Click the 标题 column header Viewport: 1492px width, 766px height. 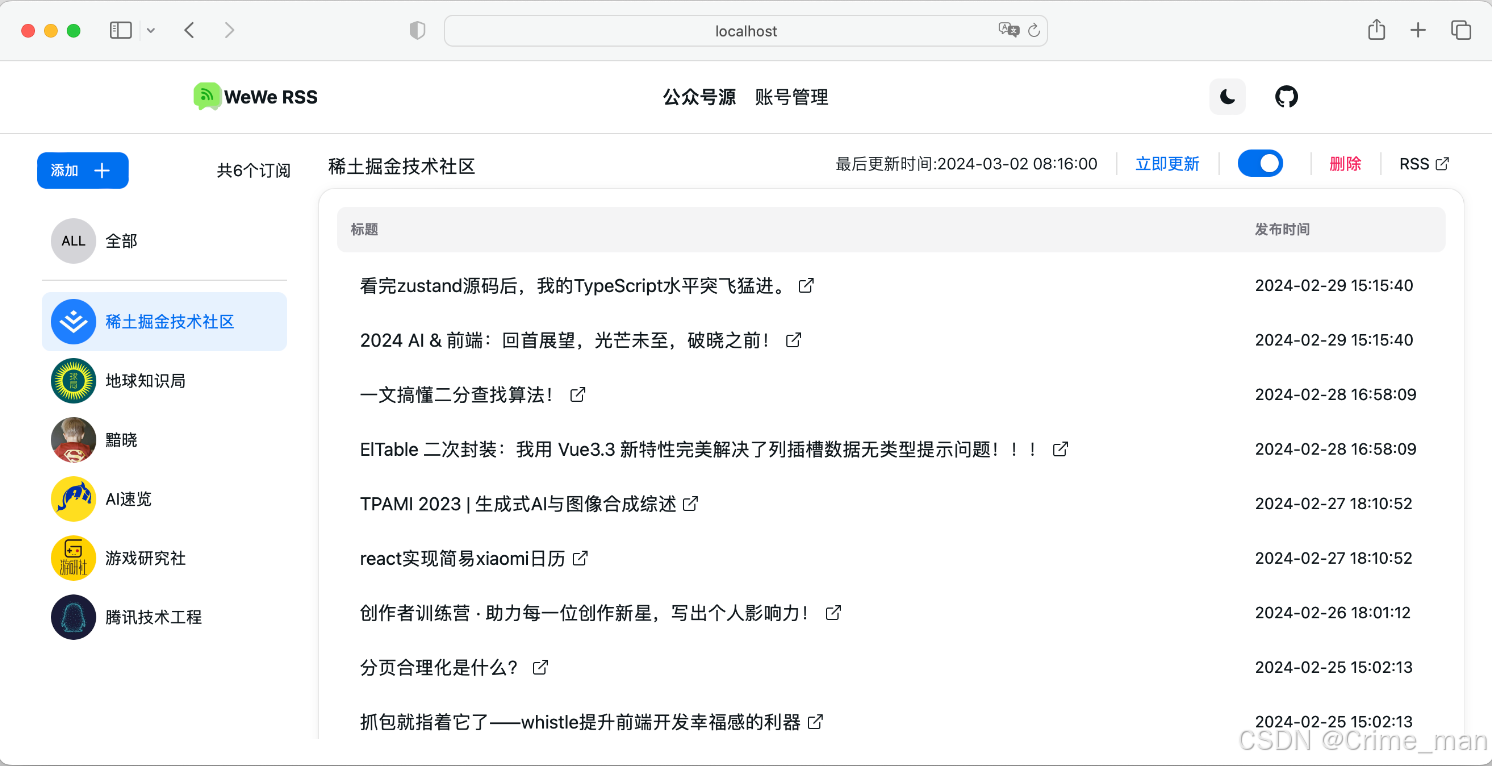pyautogui.click(x=364, y=229)
